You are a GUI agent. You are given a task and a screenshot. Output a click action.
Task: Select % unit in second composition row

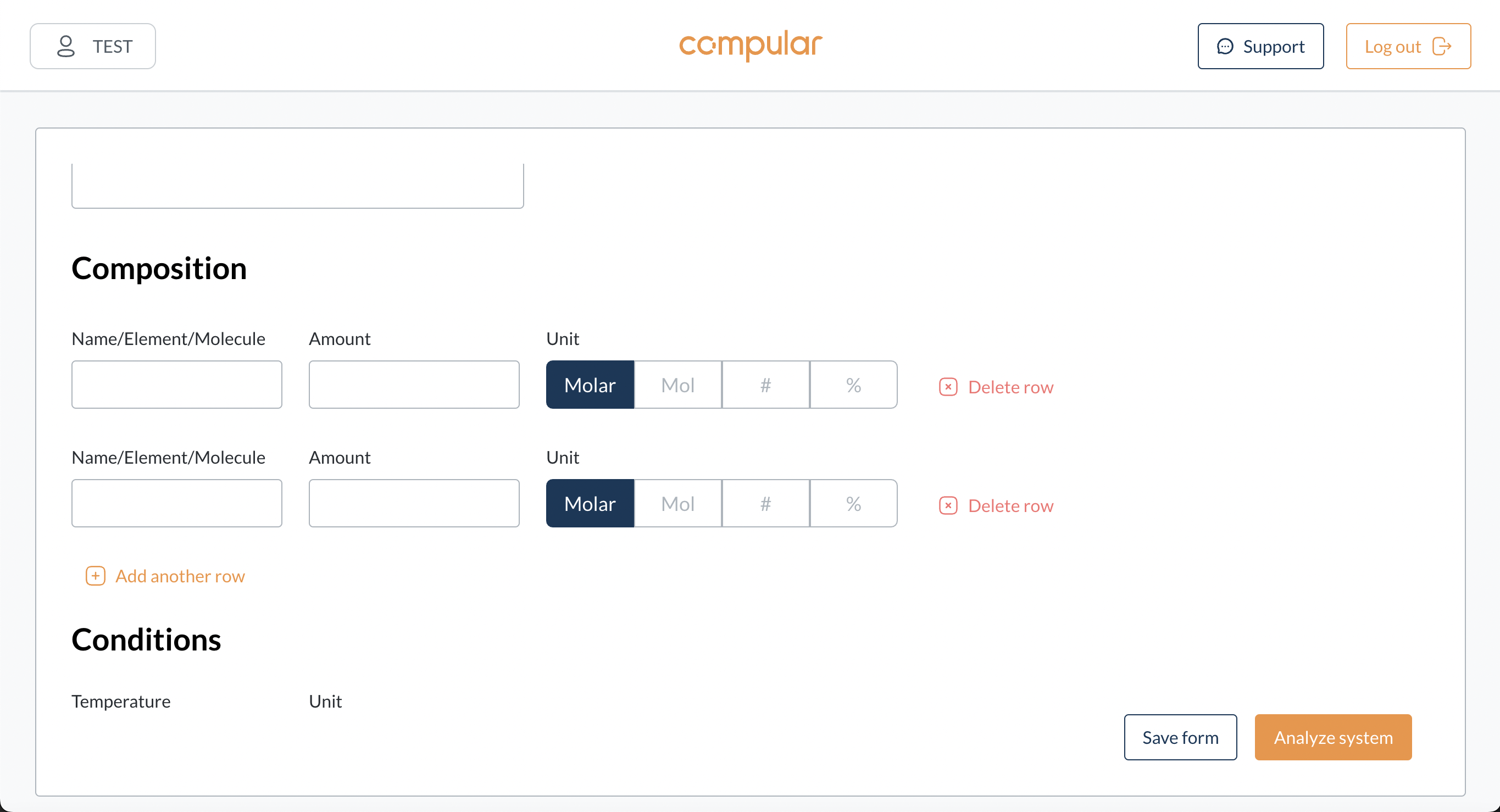pyautogui.click(x=854, y=503)
